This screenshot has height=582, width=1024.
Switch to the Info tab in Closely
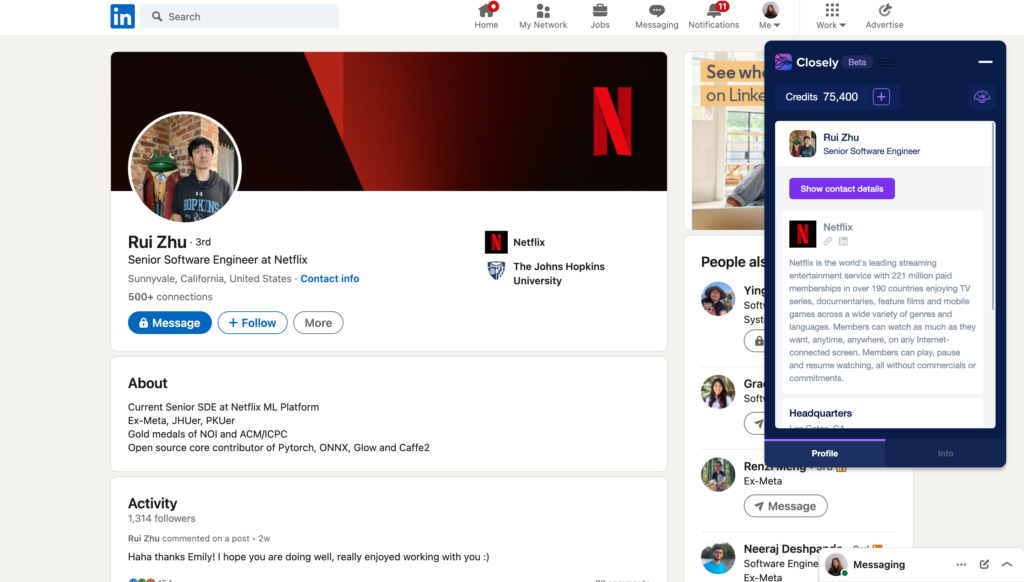(x=945, y=454)
